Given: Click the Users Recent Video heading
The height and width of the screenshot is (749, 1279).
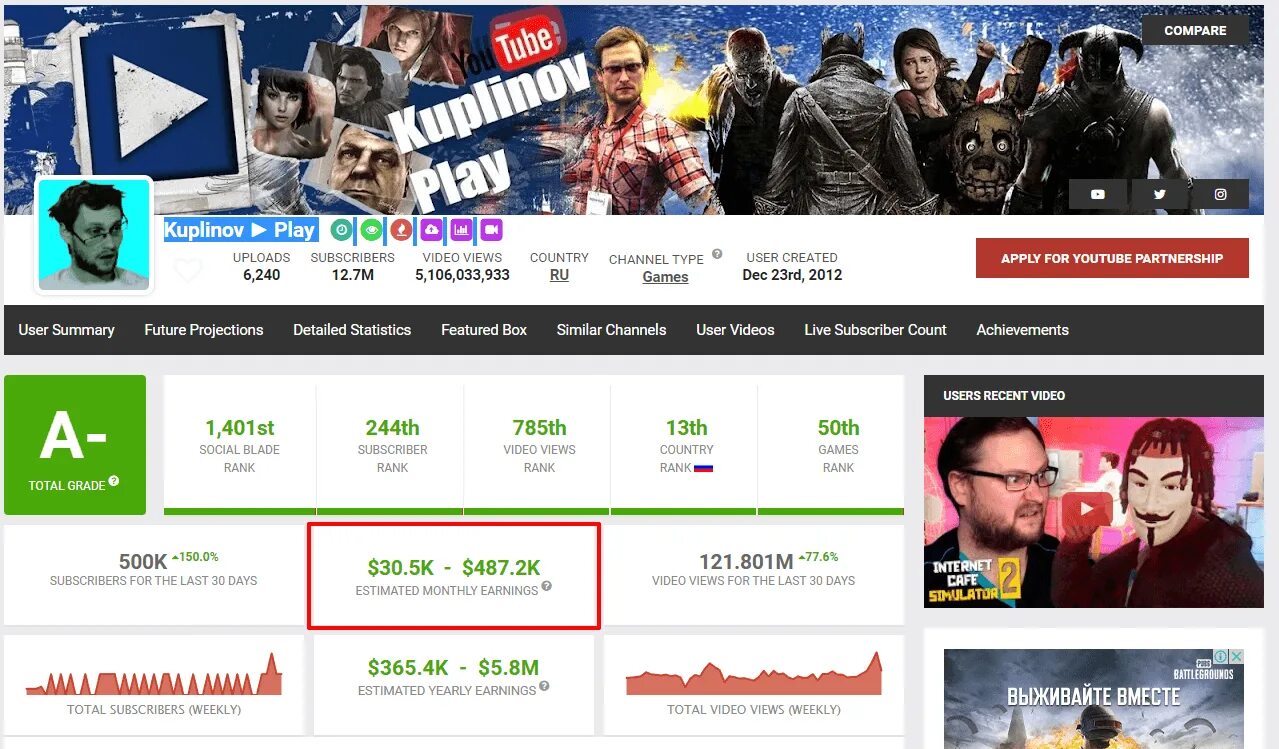Looking at the screenshot, I should tap(1004, 396).
